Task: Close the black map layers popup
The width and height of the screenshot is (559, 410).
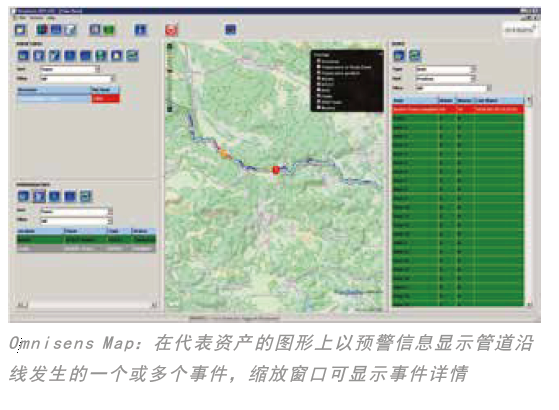Action: (x=380, y=54)
